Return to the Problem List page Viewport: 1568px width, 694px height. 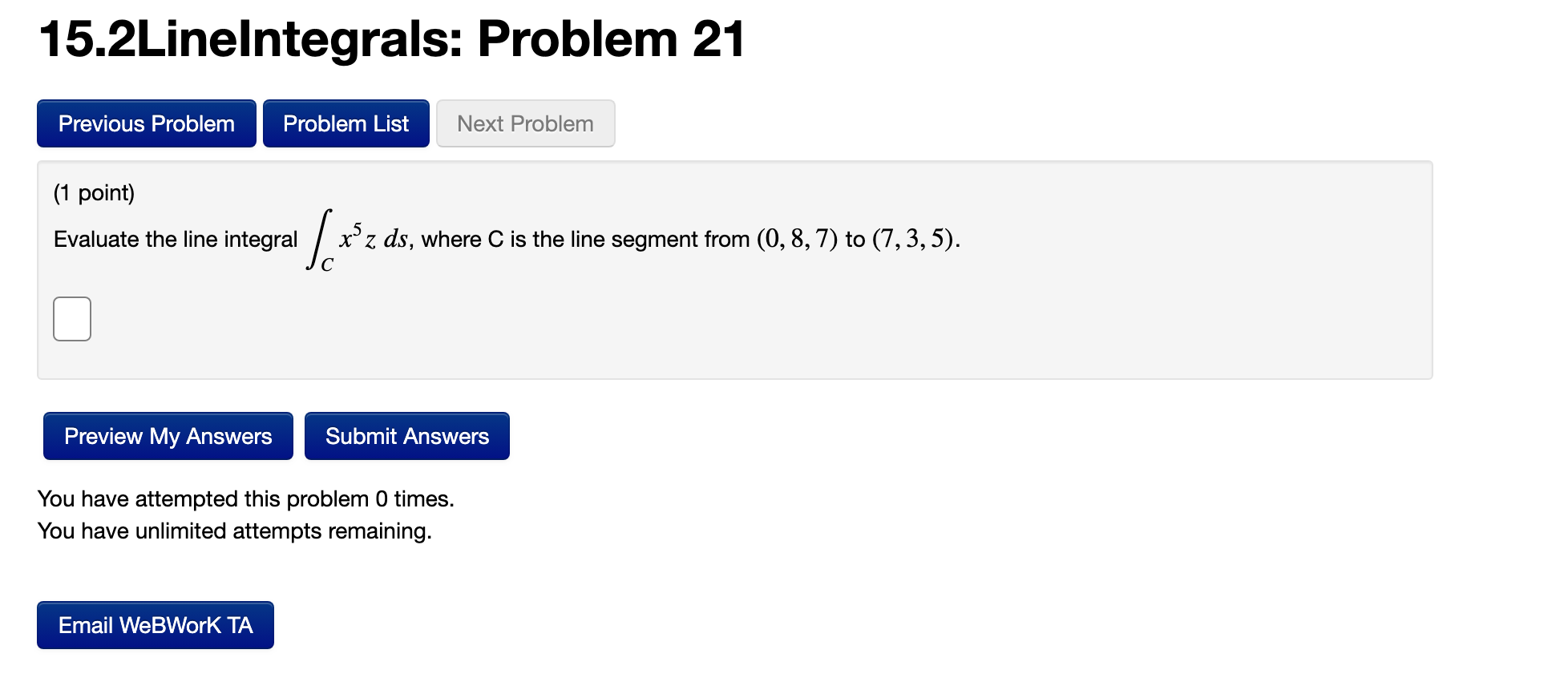point(346,123)
